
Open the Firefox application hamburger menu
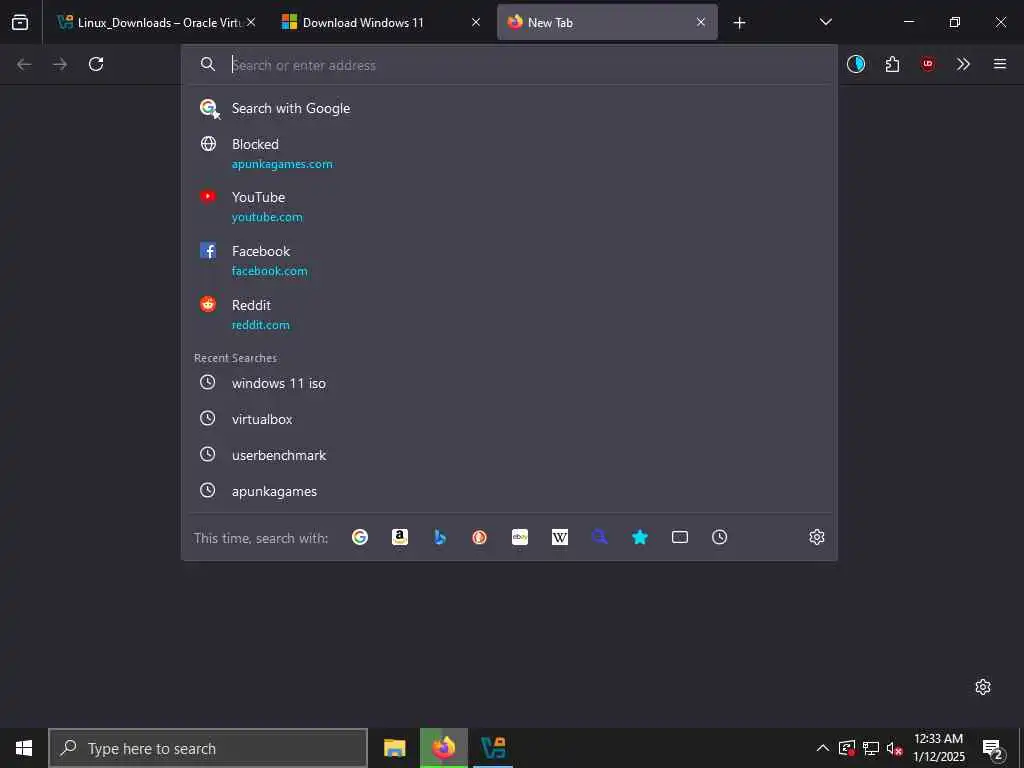point(1000,64)
